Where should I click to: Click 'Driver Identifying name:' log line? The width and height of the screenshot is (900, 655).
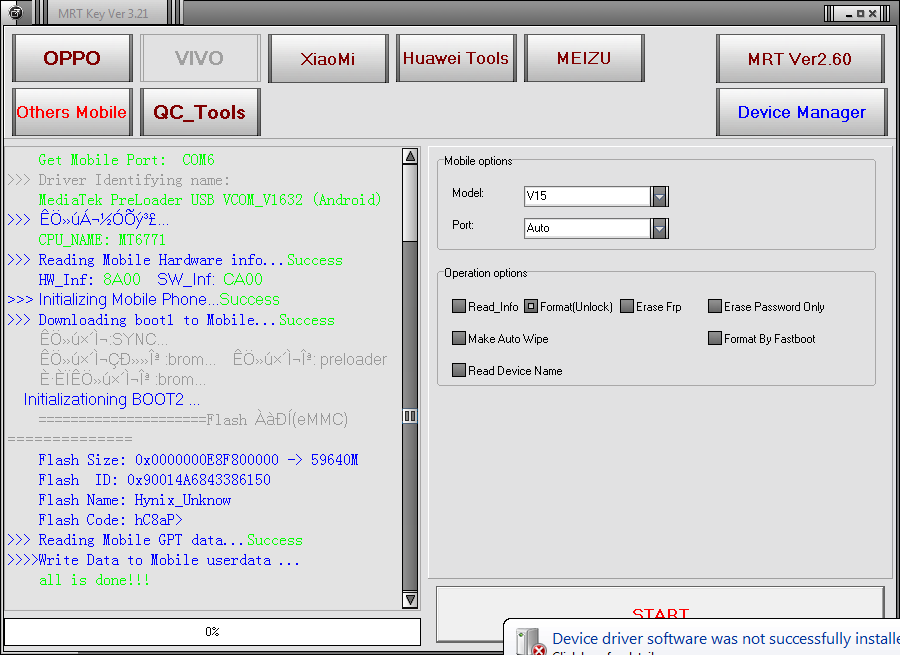[119, 180]
